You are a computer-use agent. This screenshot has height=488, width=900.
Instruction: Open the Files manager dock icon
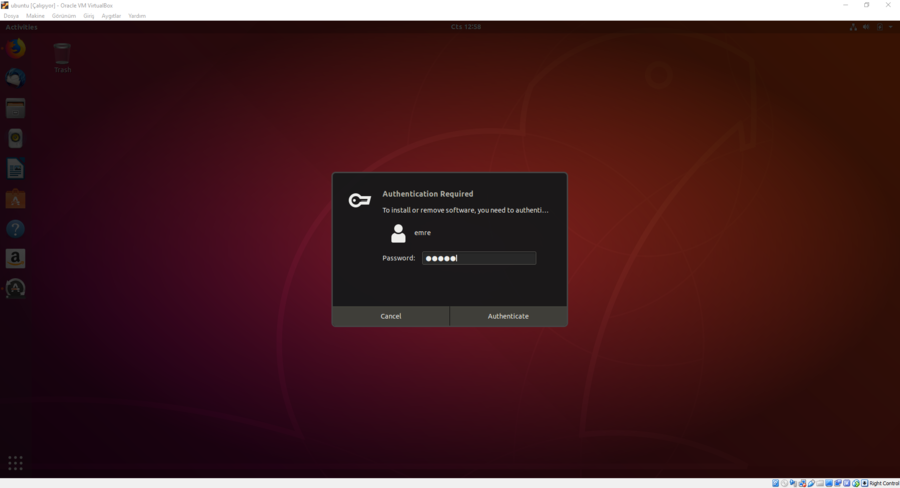(x=15, y=108)
